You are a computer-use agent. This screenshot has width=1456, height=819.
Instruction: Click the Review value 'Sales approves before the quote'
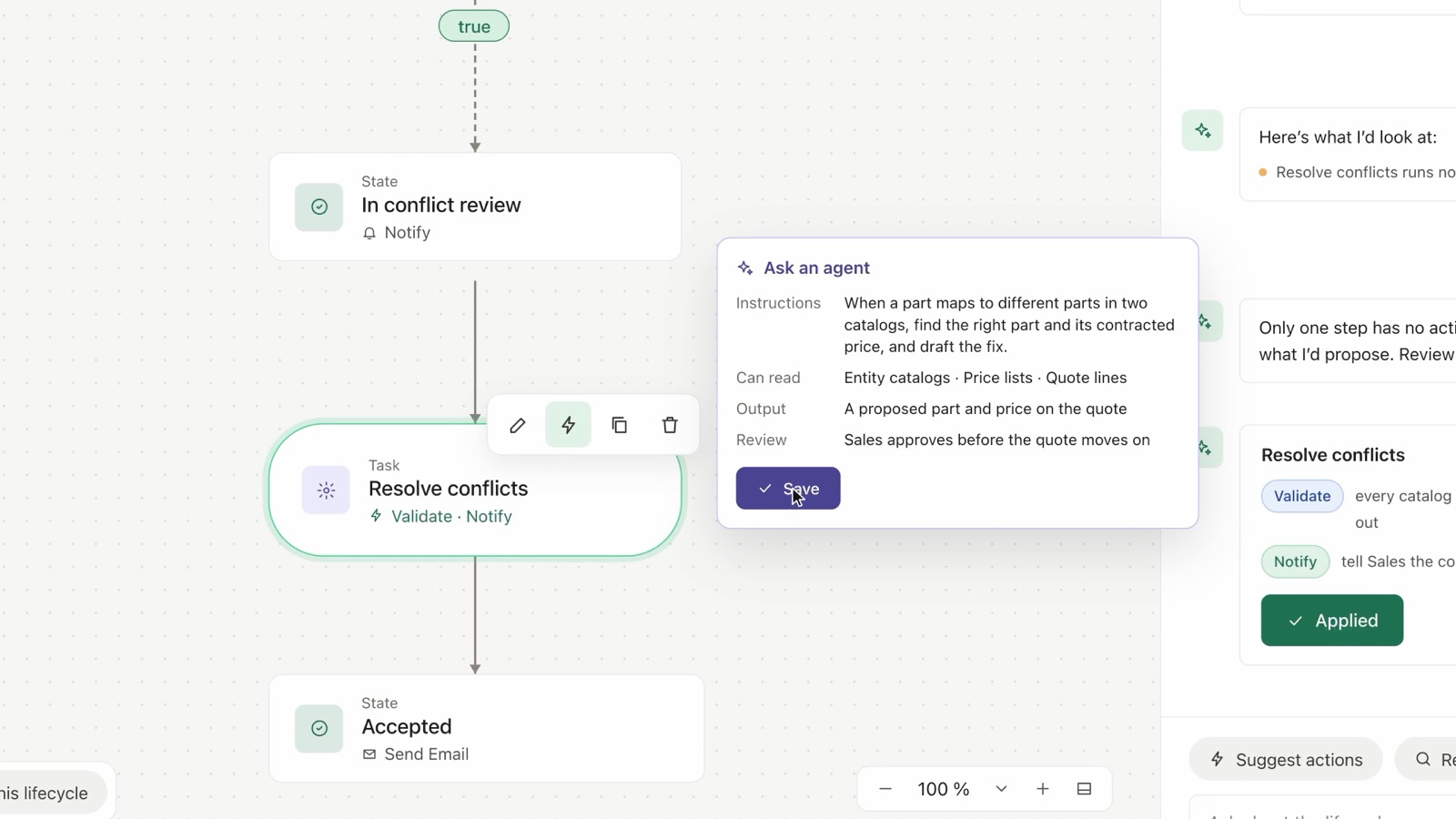[997, 440]
